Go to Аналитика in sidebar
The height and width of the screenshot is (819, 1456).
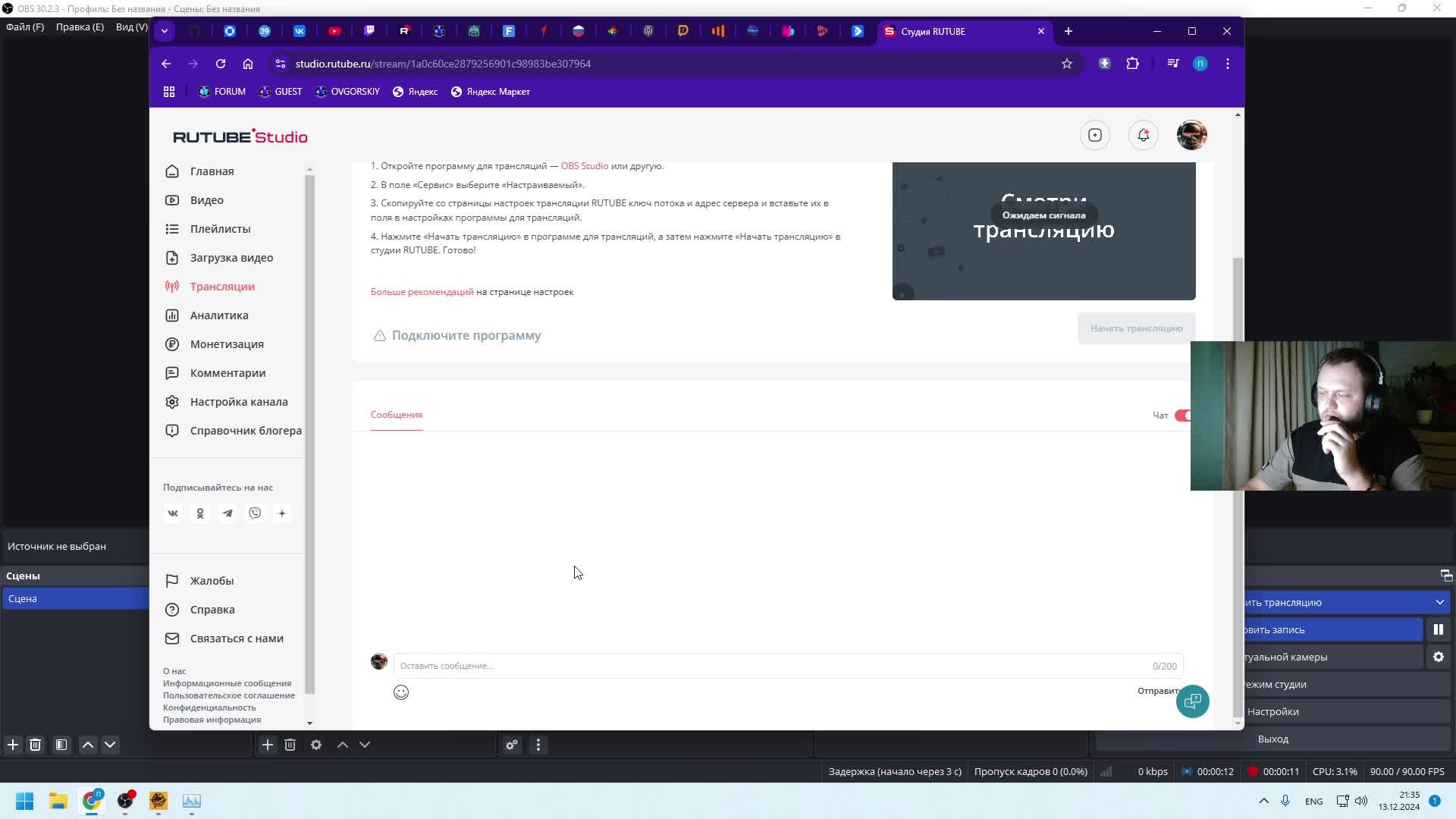coord(219,315)
